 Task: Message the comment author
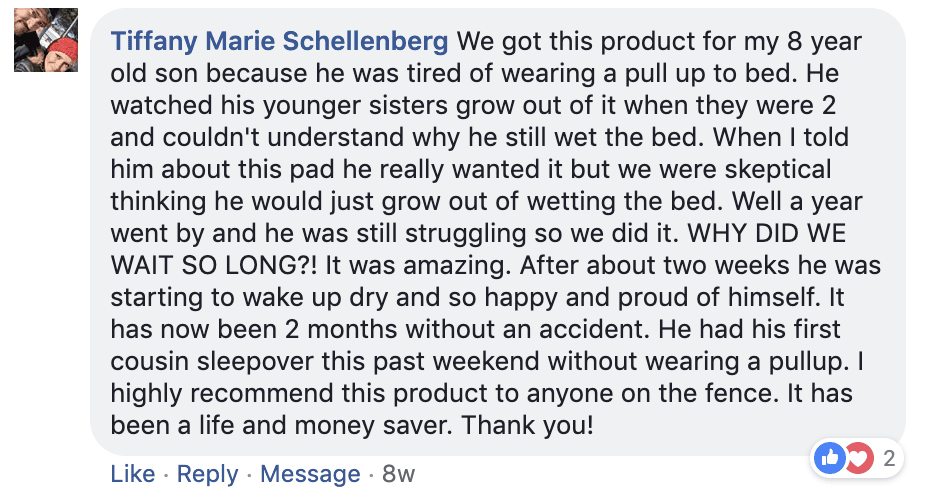(310, 474)
